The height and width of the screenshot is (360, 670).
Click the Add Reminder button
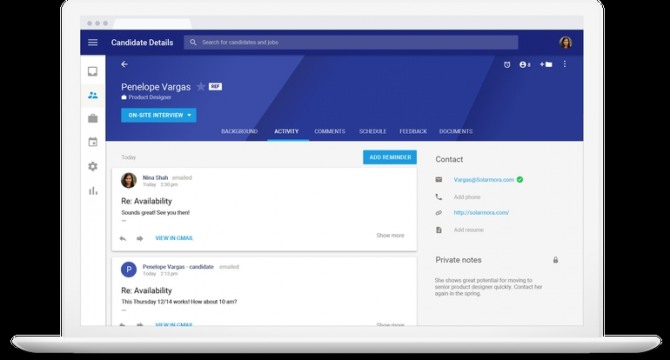(x=390, y=157)
